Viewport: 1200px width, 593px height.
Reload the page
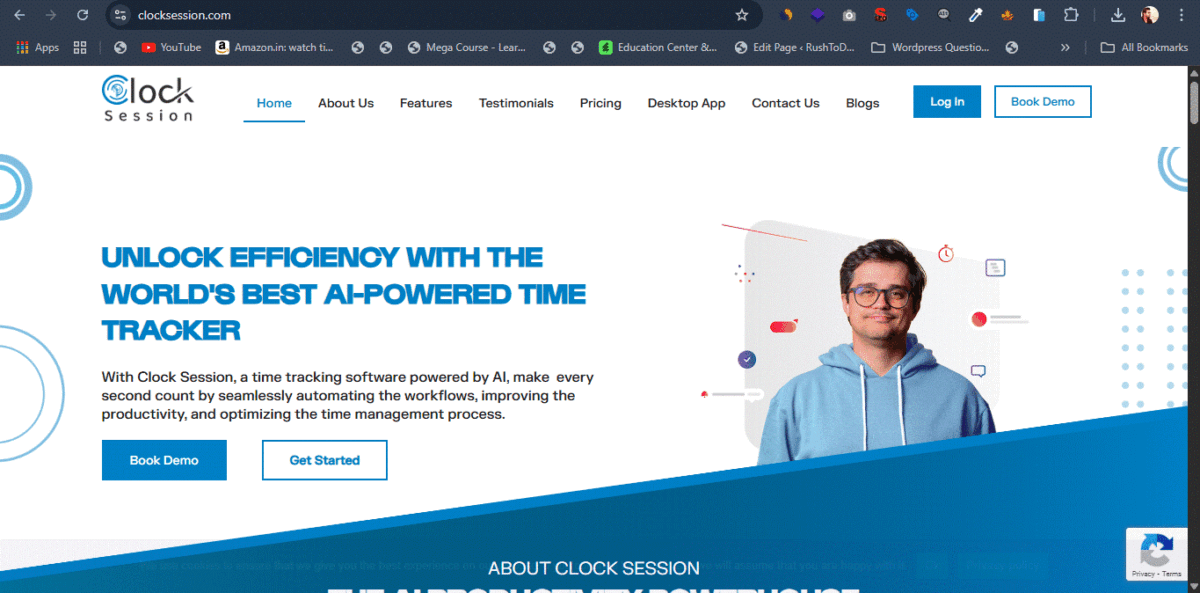(82, 15)
